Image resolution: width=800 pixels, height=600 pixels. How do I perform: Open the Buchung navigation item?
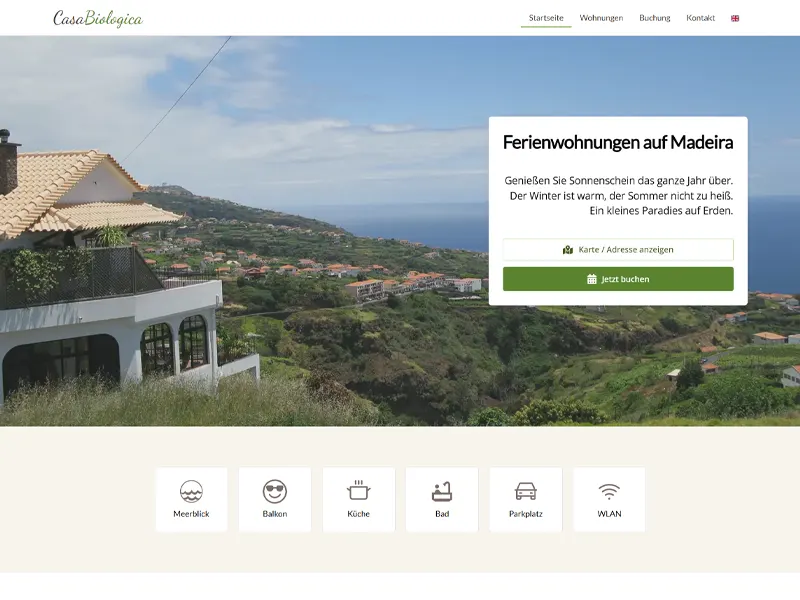tap(655, 18)
